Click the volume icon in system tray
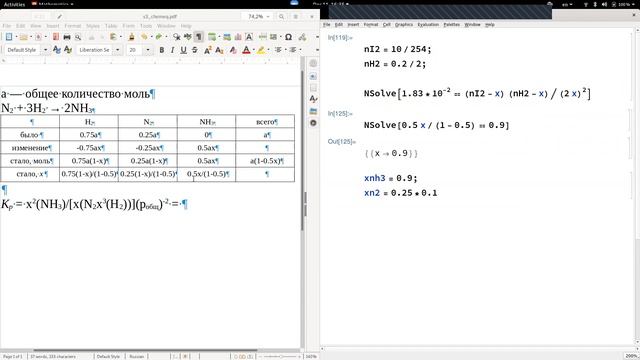 tap(604, 4)
